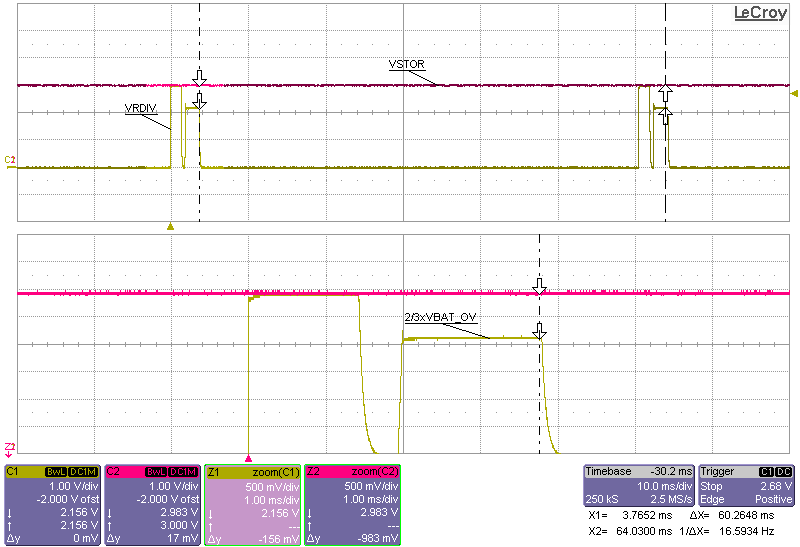Click the C1 Δy 0 mV readout
This screenshot has width=800, height=547.
[x=85, y=538]
